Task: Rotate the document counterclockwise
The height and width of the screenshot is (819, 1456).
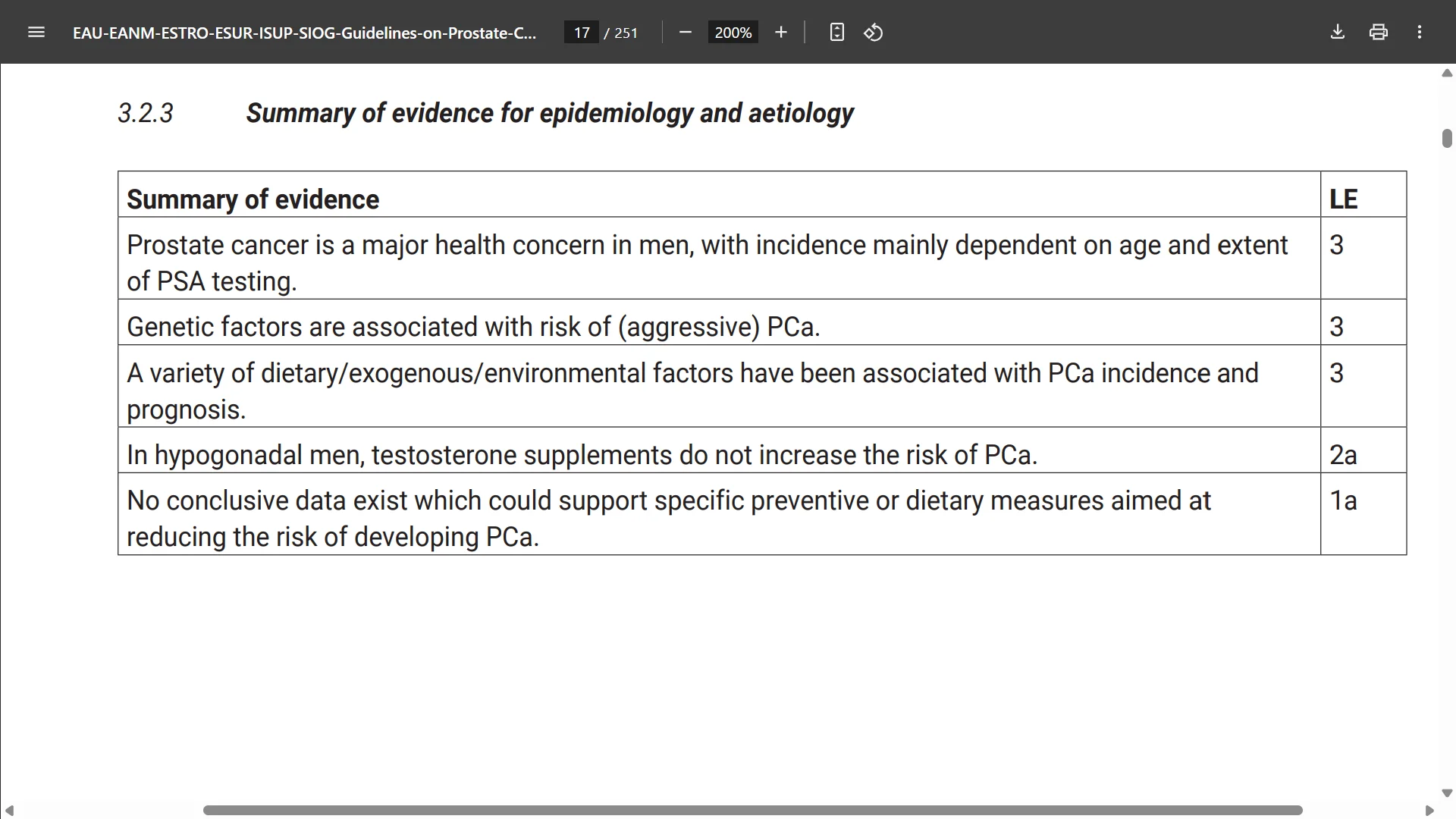Action: (x=874, y=32)
